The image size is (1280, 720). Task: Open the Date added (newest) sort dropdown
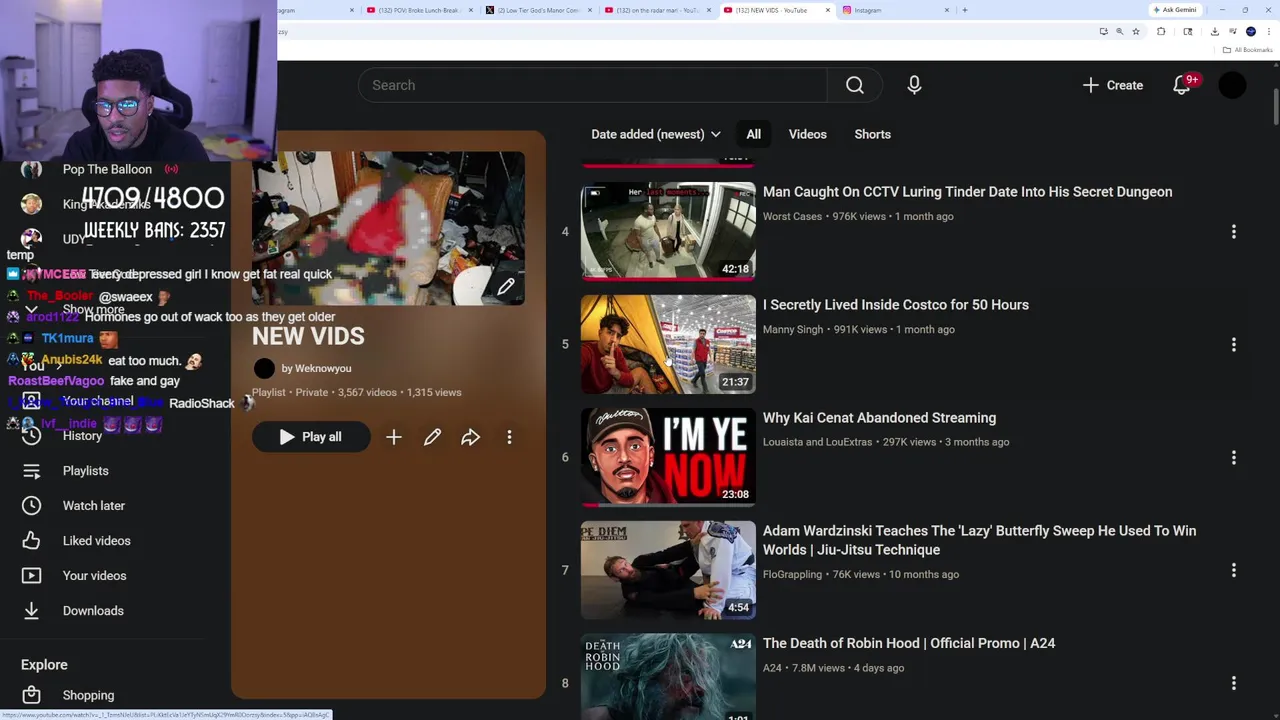(x=655, y=134)
